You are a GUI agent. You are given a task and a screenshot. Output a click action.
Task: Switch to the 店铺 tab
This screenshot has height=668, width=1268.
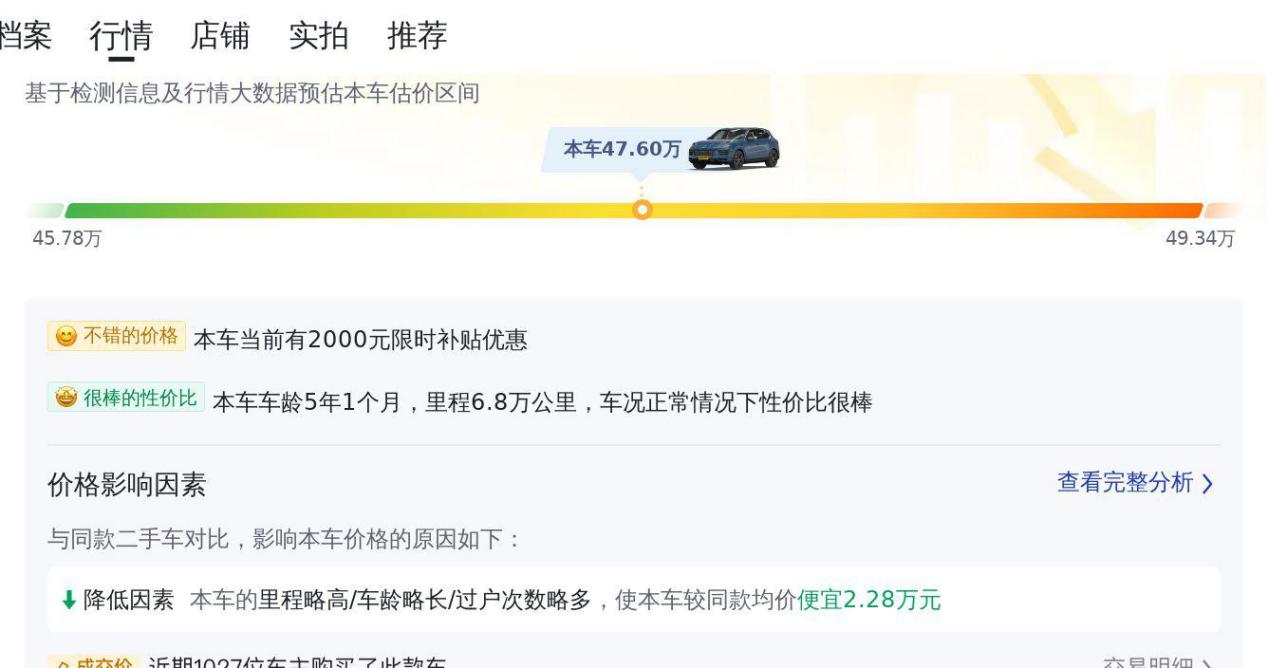(x=220, y=36)
